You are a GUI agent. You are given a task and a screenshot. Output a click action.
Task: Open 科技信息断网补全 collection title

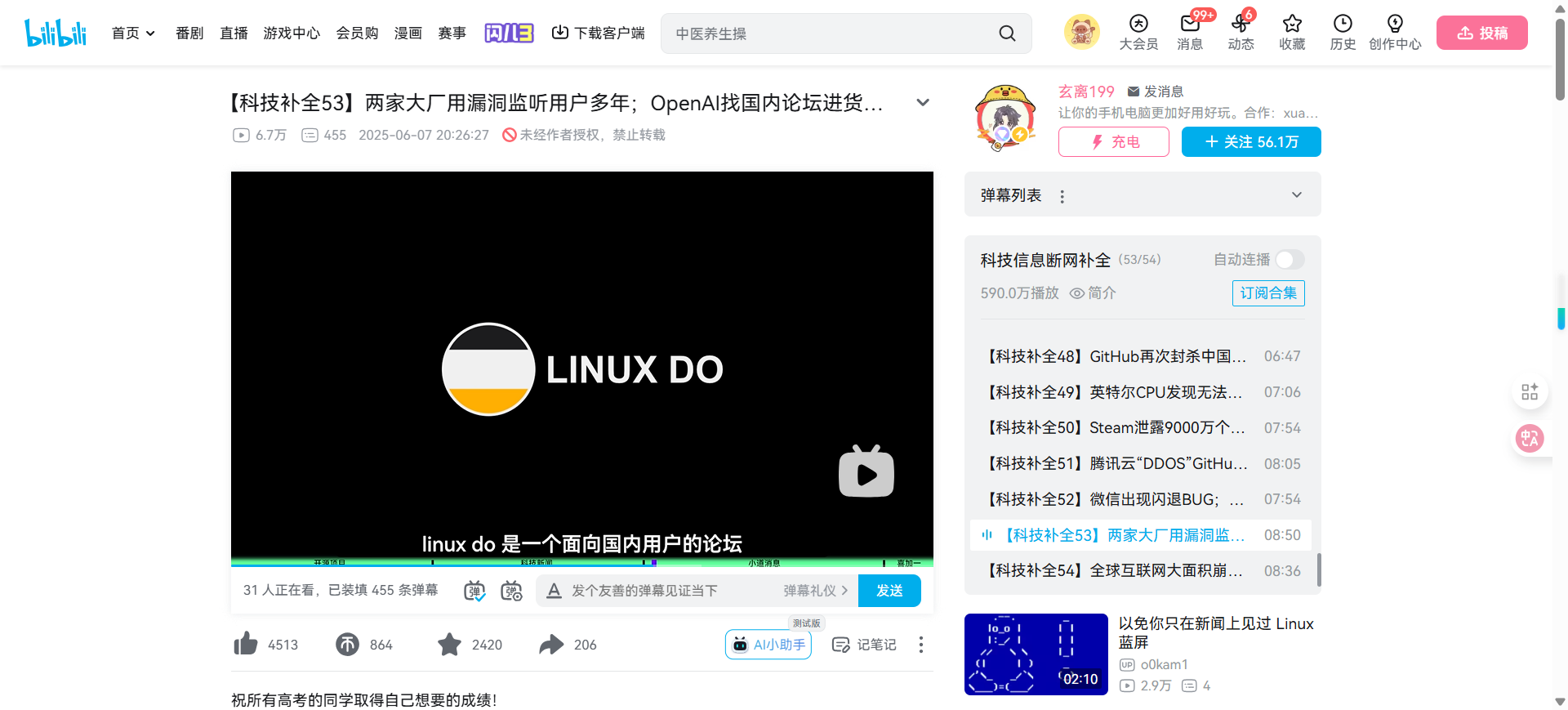pos(1045,260)
